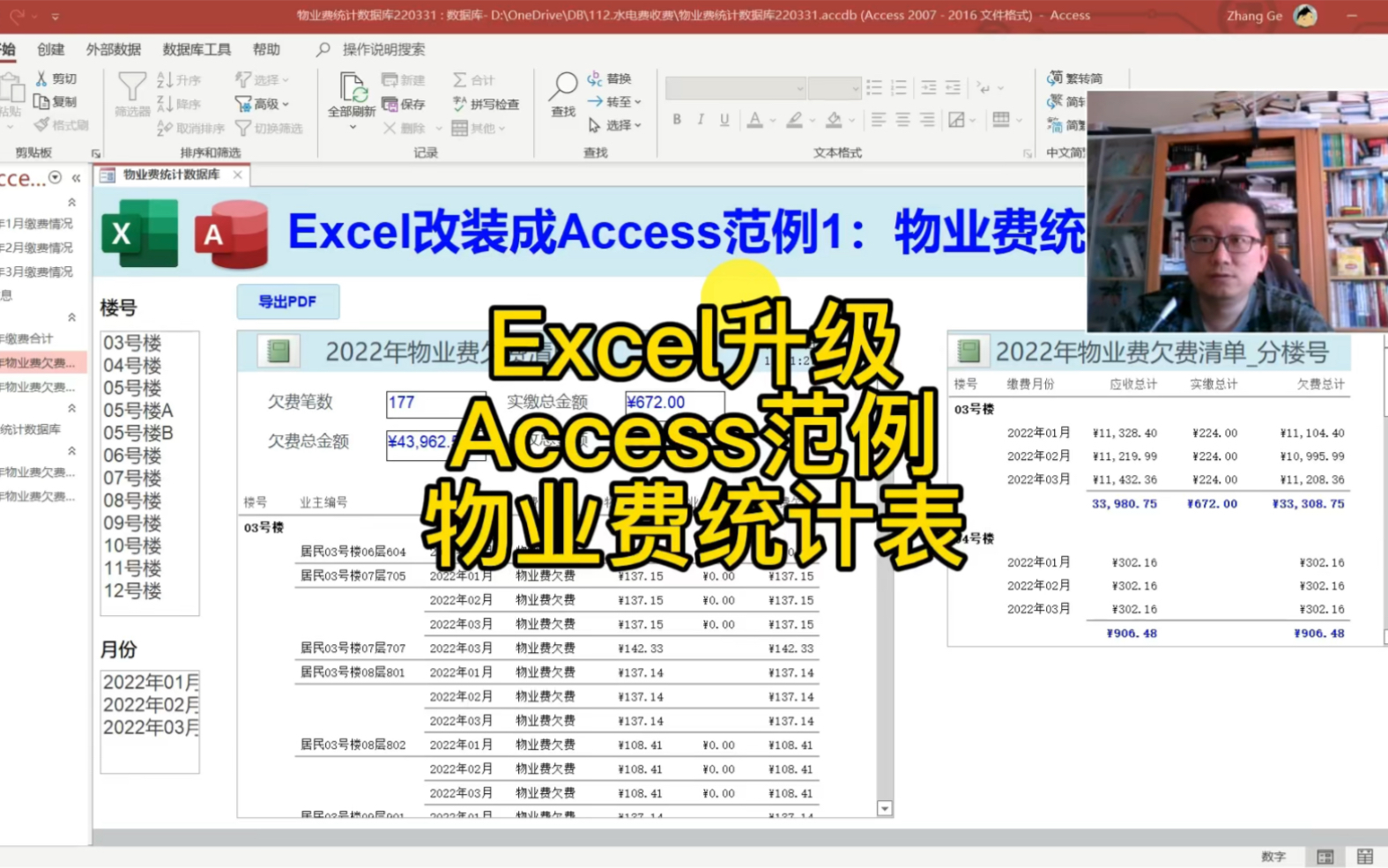
Task: Toggle Underline formatting
Action: point(724,119)
